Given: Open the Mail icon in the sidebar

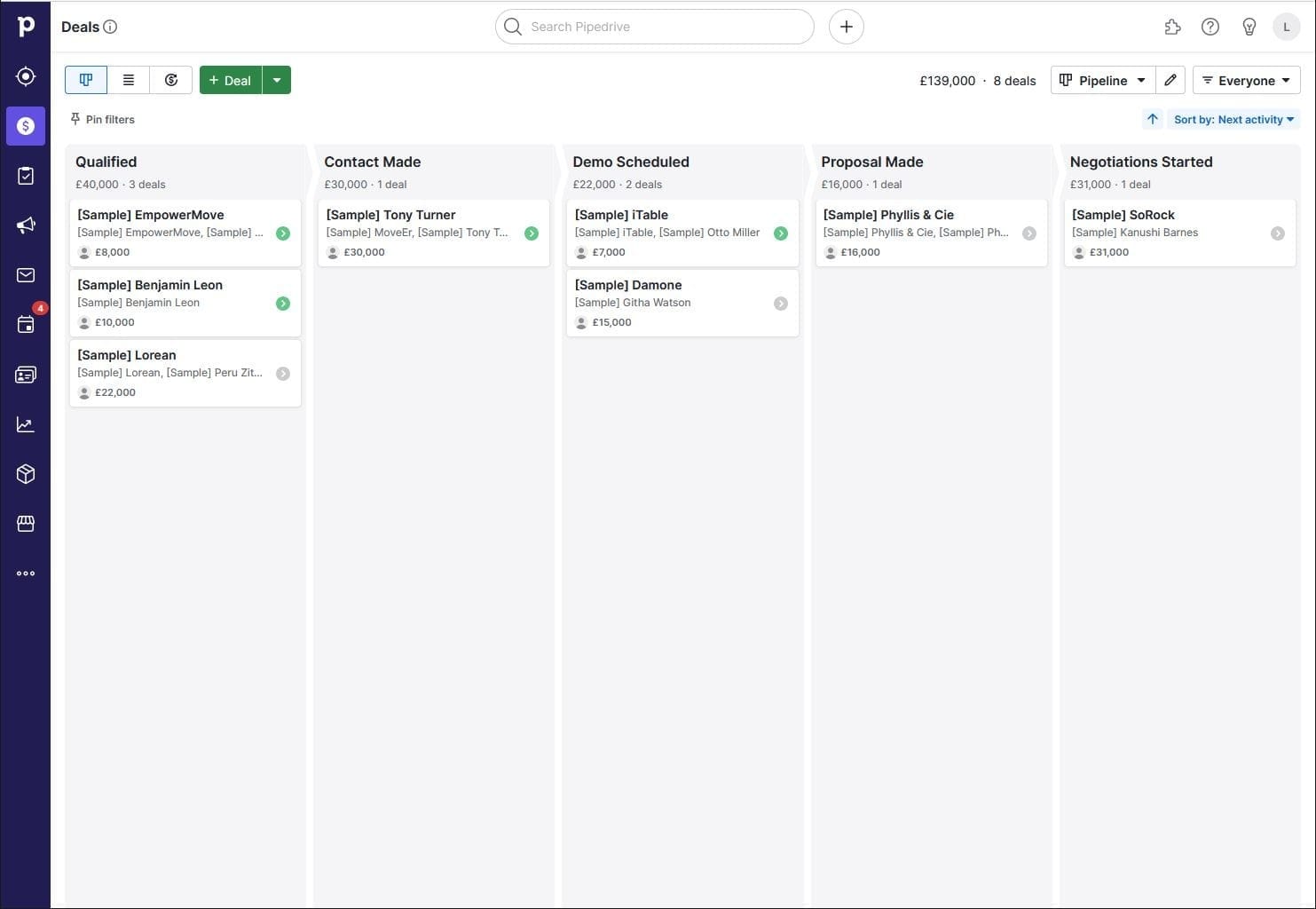Looking at the screenshot, I should point(25,274).
